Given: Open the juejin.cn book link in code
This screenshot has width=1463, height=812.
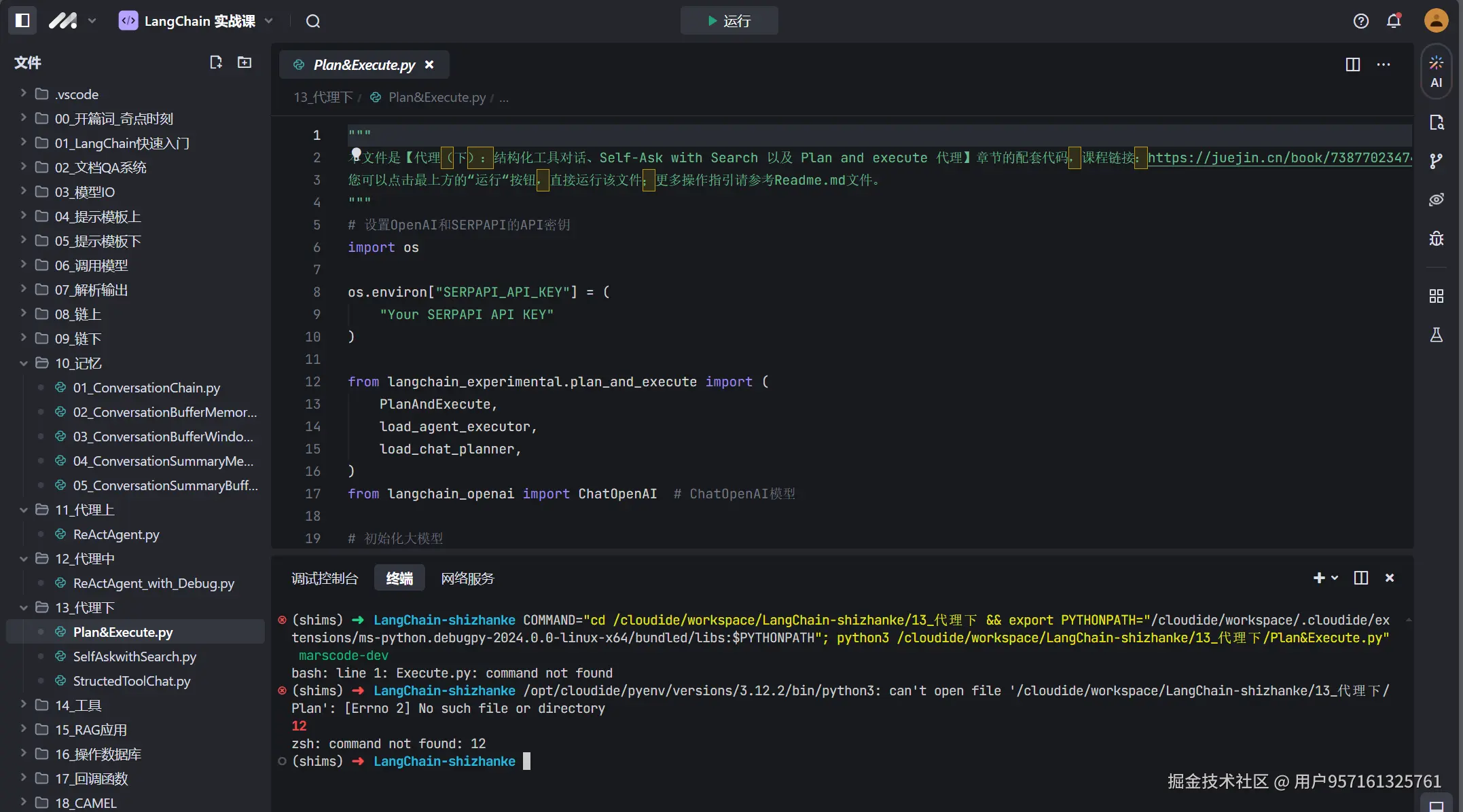Looking at the screenshot, I should 1277,158.
